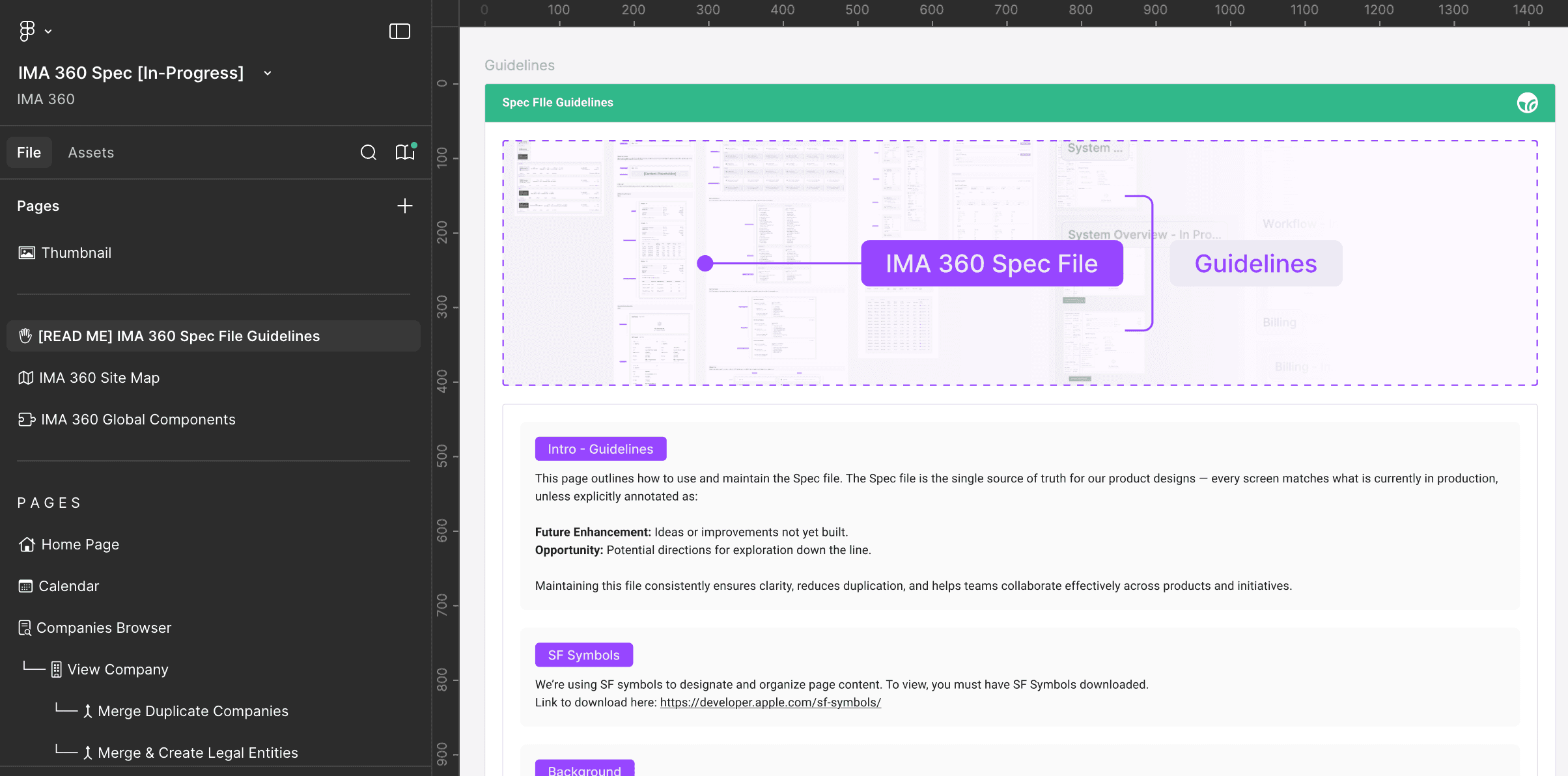Add a new page with the plus icon
The width and height of the screenshot is (1568, 776).
click(x=405, y=206)
